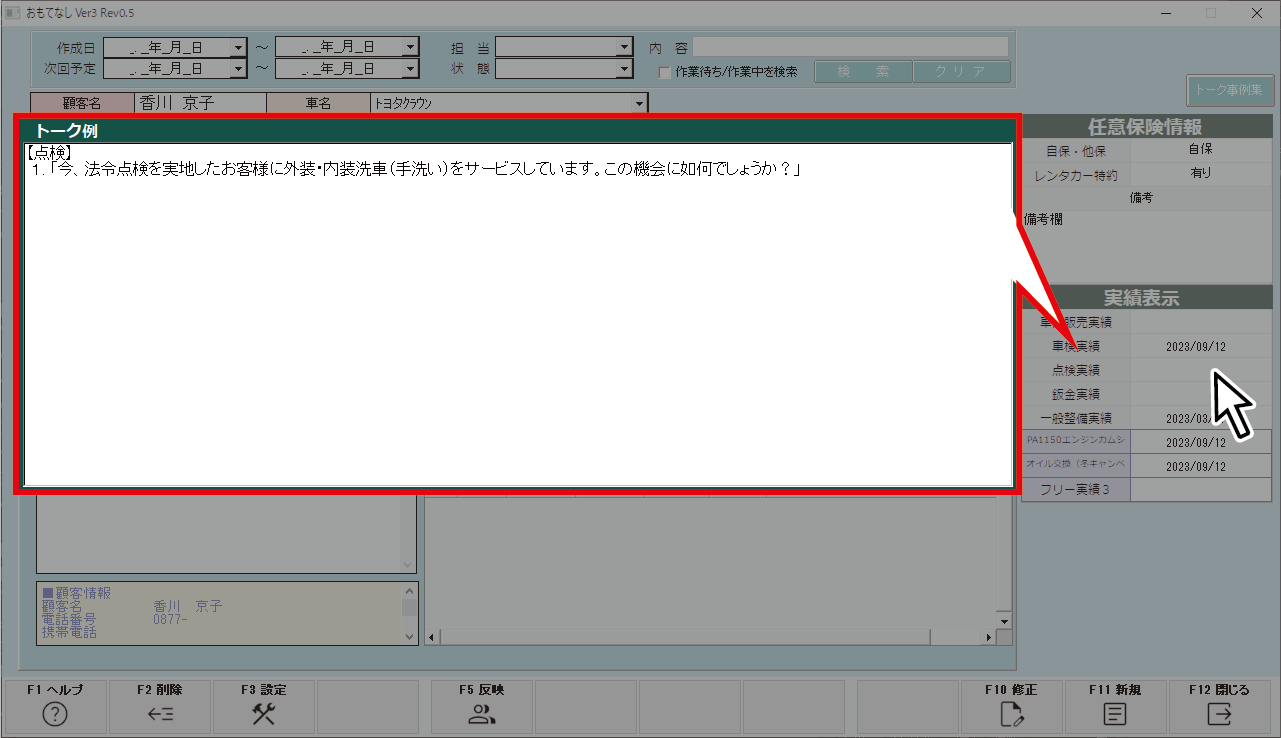This screenshot has width=1281, height=738.
Task: Open 作成日 end date dropdown
Action: (x=410, y=47)
